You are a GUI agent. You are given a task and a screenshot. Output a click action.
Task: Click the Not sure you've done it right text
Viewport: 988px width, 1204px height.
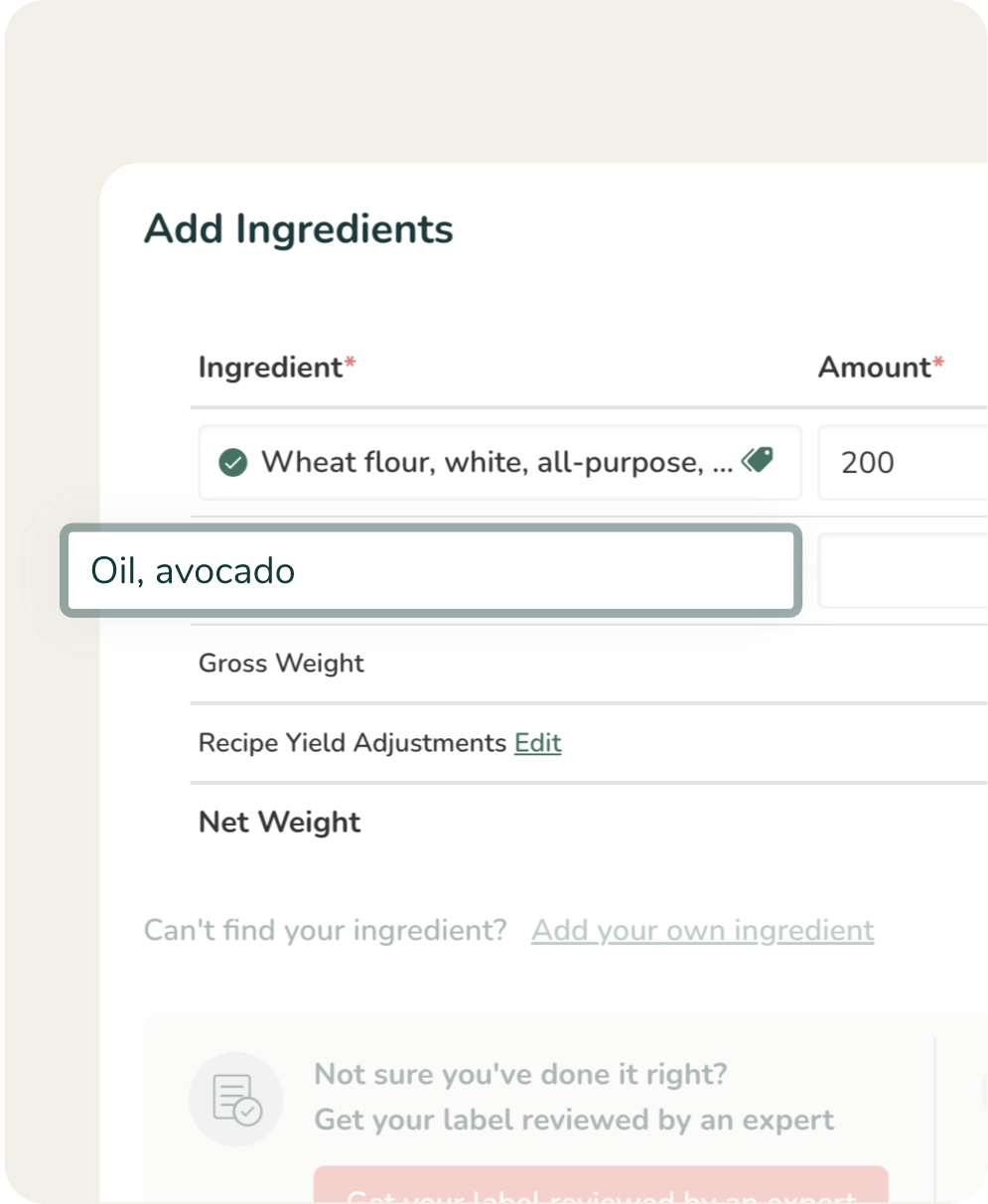(x=520, y=1074)
